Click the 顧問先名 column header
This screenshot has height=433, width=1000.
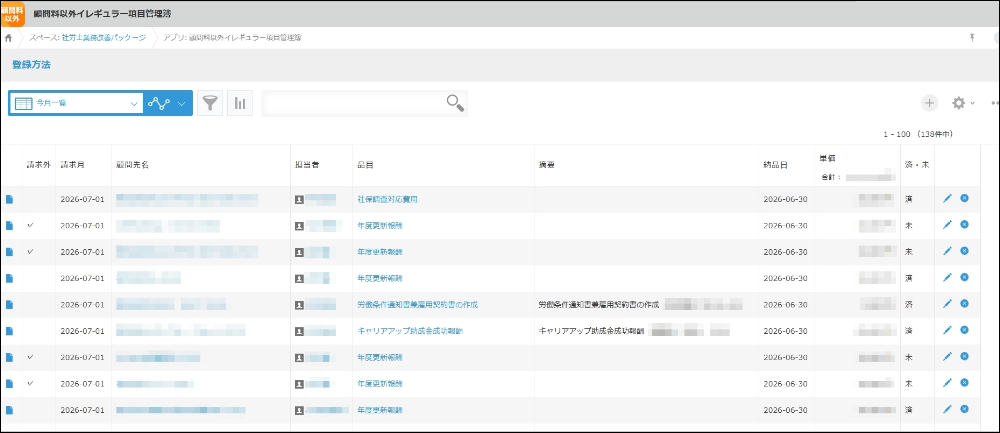tap(133, 165)
